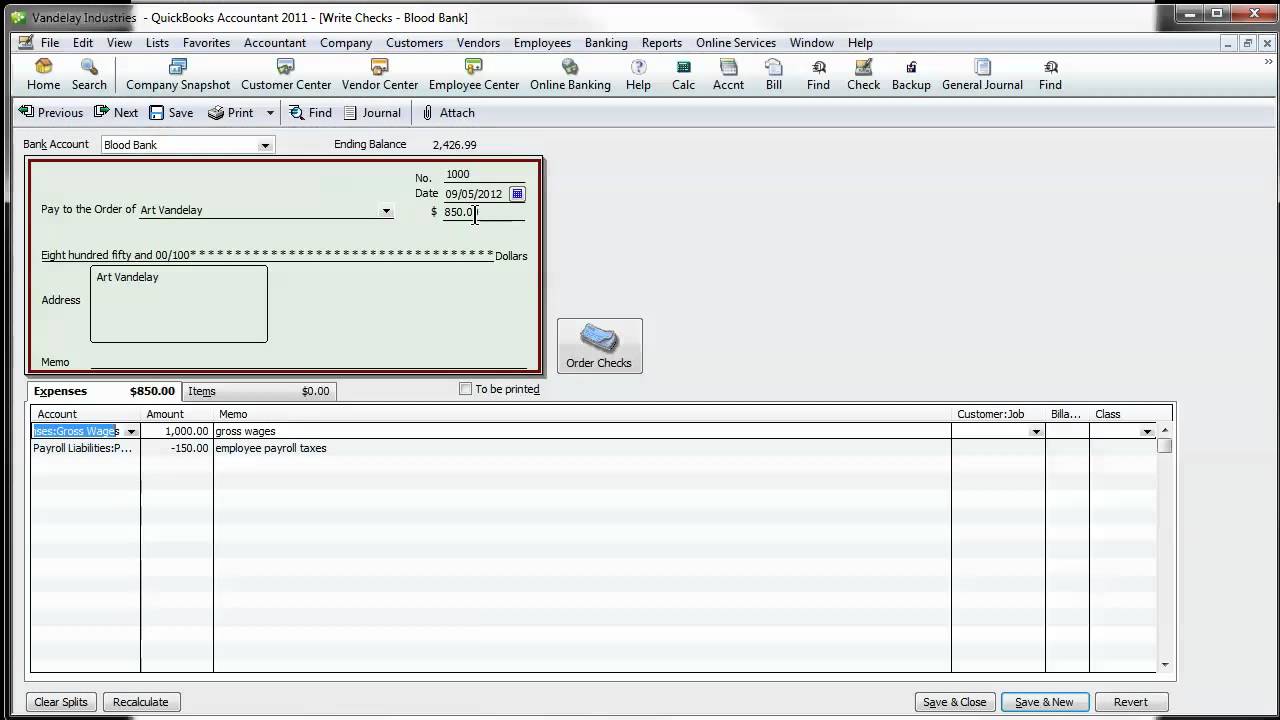Attach a document with paperclip
This screenshot has width=1280, height=720.
(x=448, y=113)
